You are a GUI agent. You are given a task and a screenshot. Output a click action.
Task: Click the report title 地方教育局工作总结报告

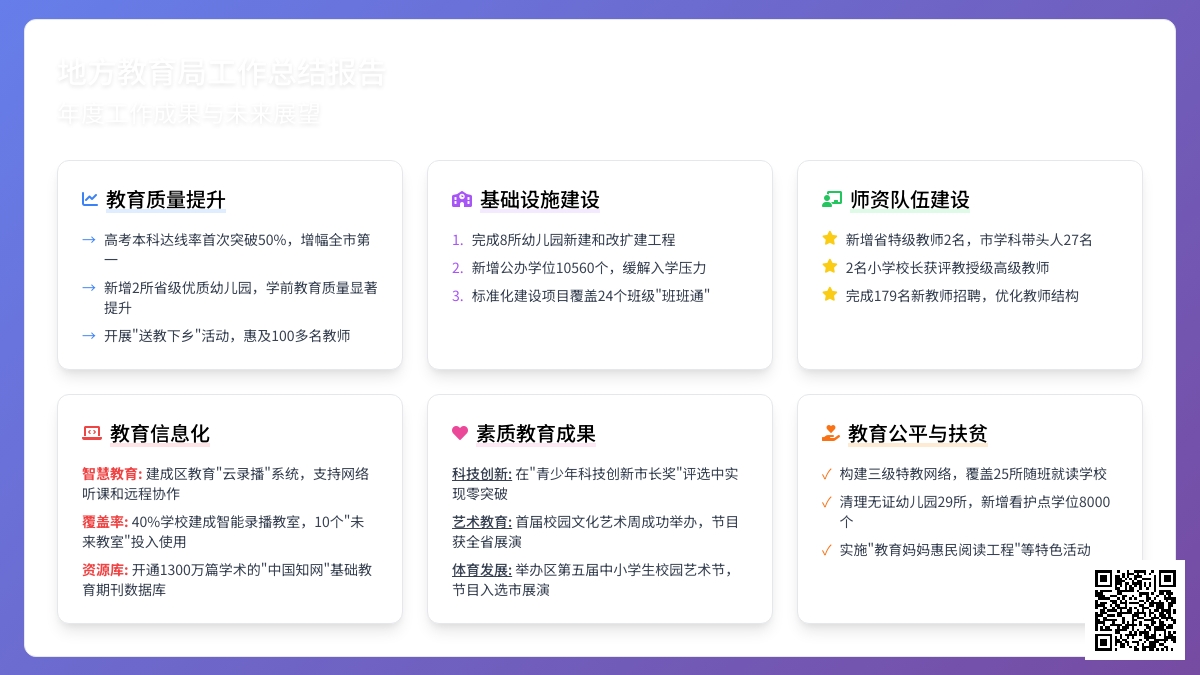point(221,74)
